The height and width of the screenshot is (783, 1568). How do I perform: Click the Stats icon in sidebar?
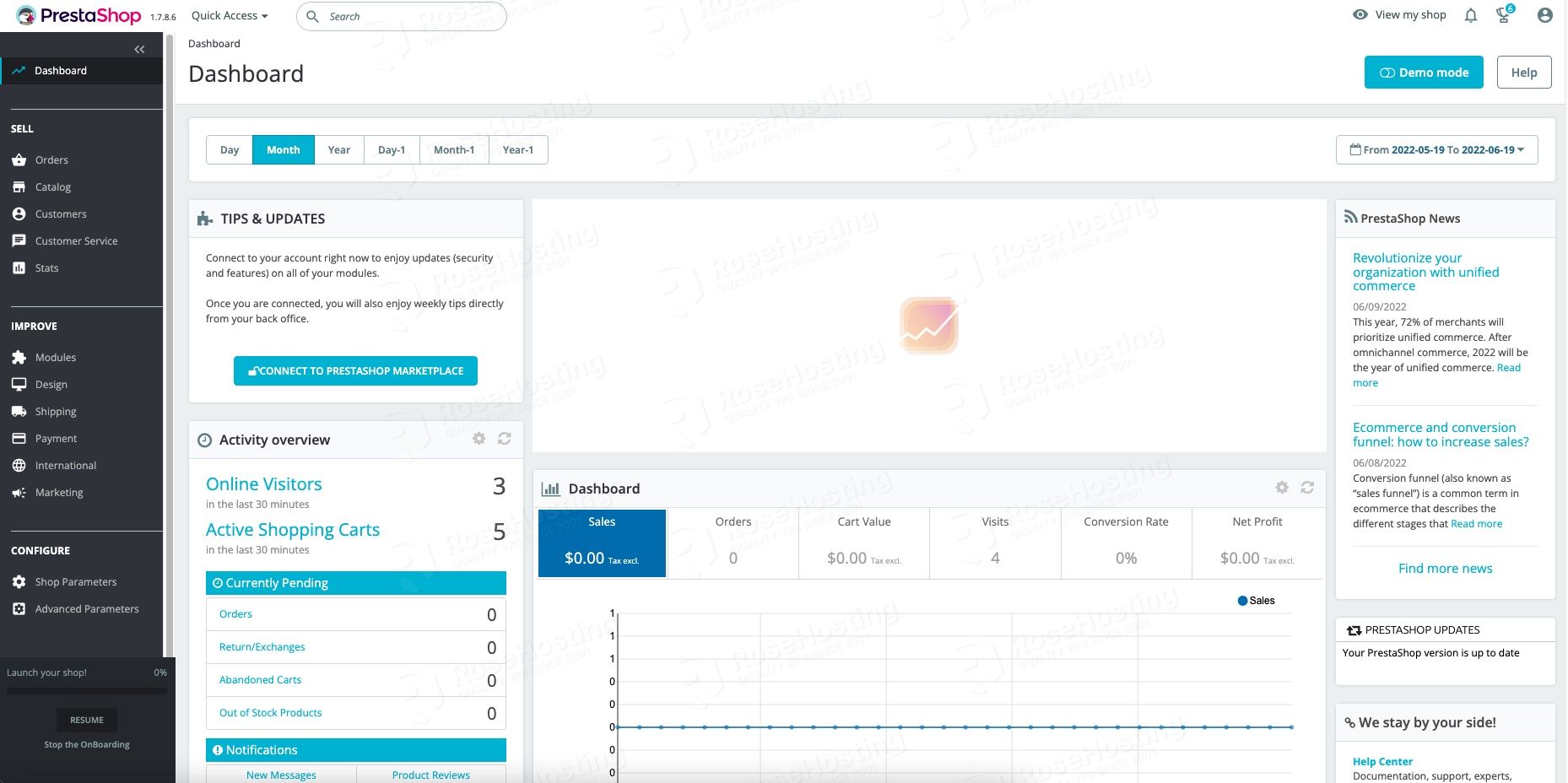tap(19, 267)
